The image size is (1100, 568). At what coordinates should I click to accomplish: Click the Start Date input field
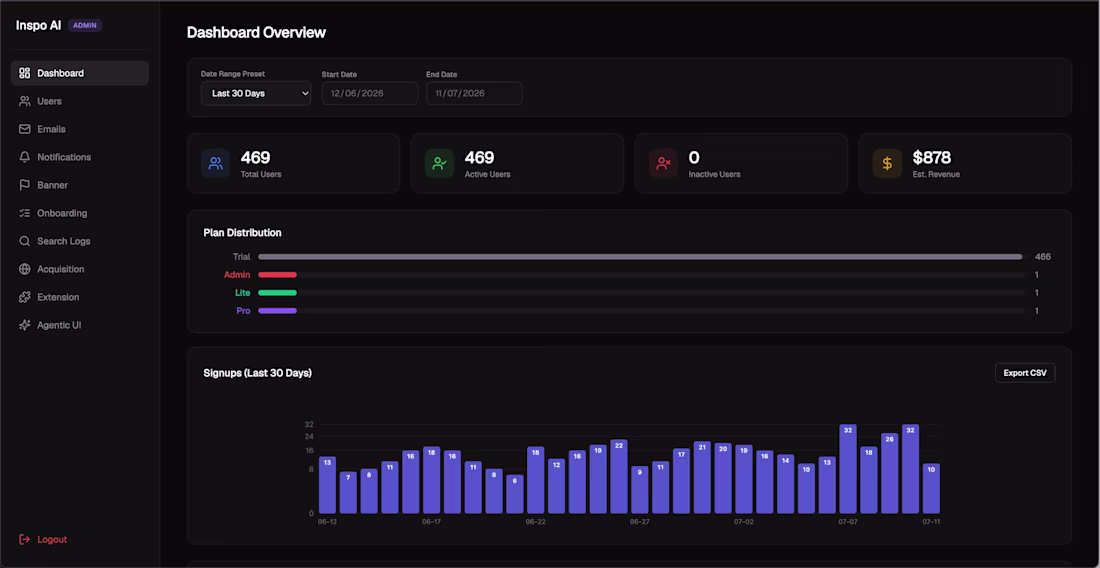click(x=370, y=93)
